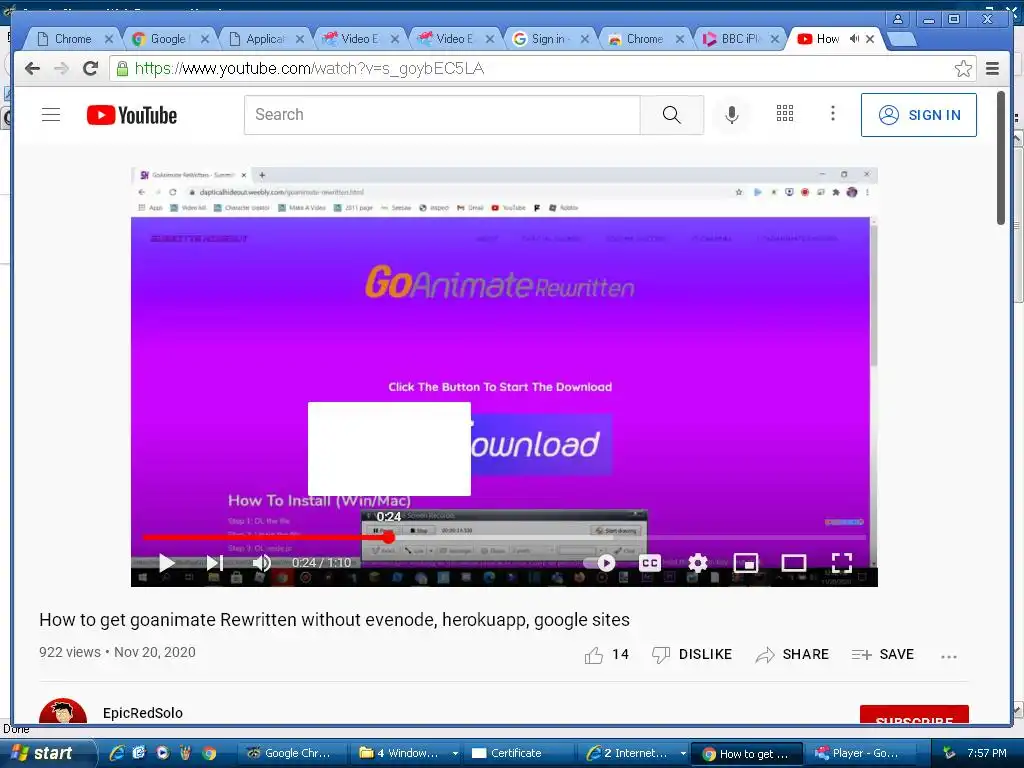Click the SIGN IN button
This screenshot has height=768, width=1024.
(x=918, y=115)
